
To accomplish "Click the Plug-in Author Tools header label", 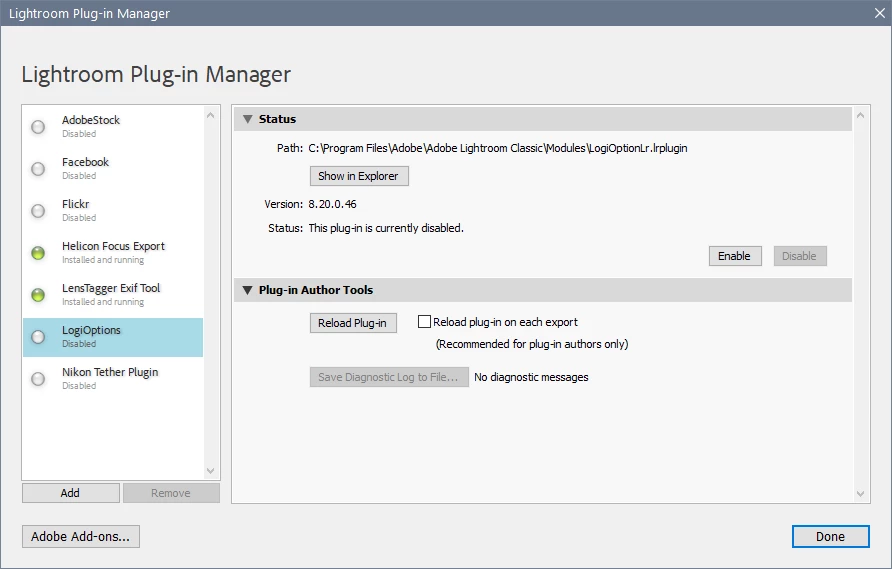I will coord(316,290).
